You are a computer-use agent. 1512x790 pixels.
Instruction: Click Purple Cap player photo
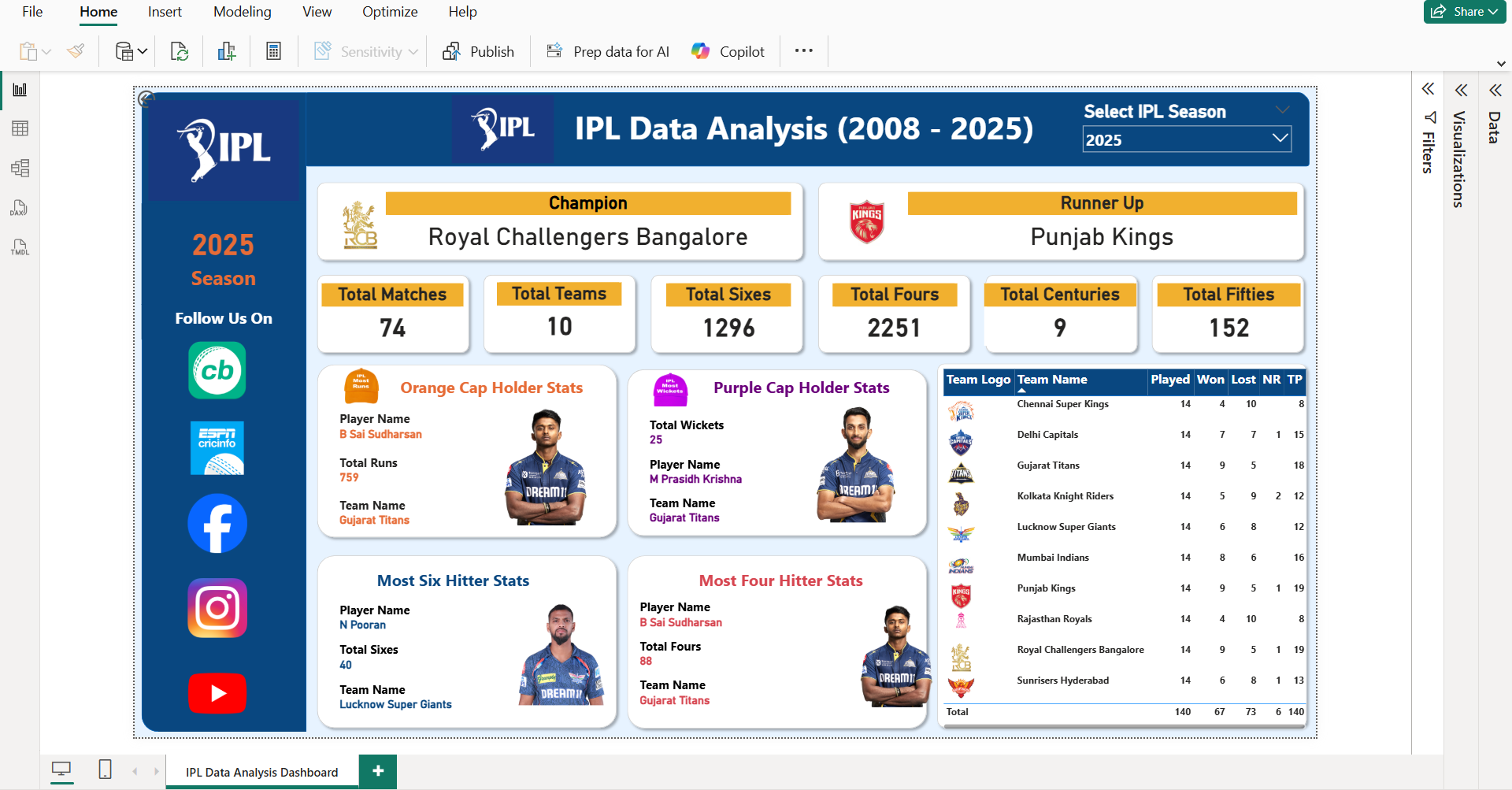click(856, 465)
